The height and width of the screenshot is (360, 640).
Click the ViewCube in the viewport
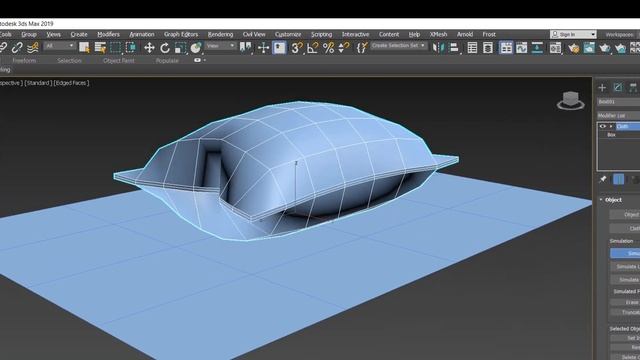(571, 100)
